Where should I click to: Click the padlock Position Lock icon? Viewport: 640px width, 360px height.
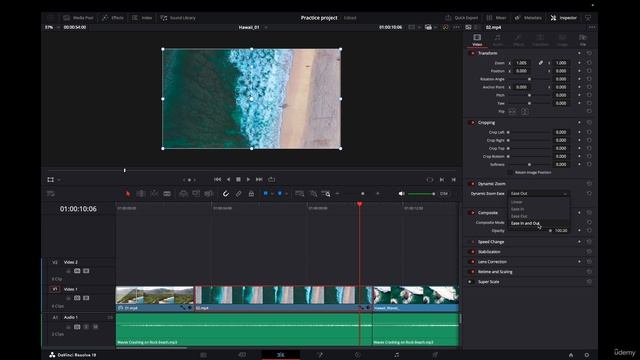point(251,193)
